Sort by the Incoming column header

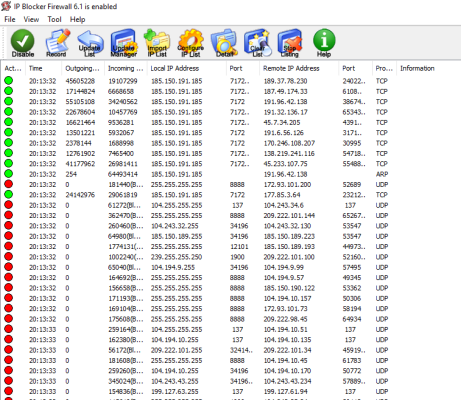(125, 68)
